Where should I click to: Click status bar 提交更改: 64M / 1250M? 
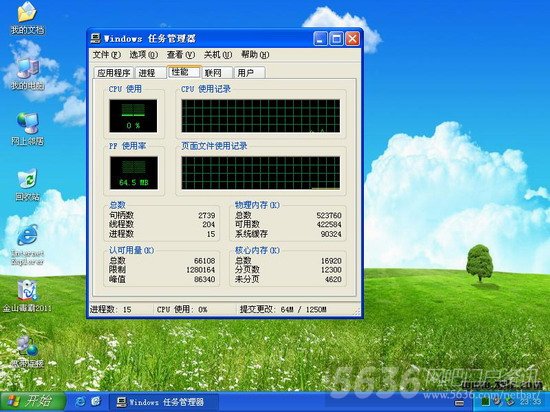(x=283, y=309)
